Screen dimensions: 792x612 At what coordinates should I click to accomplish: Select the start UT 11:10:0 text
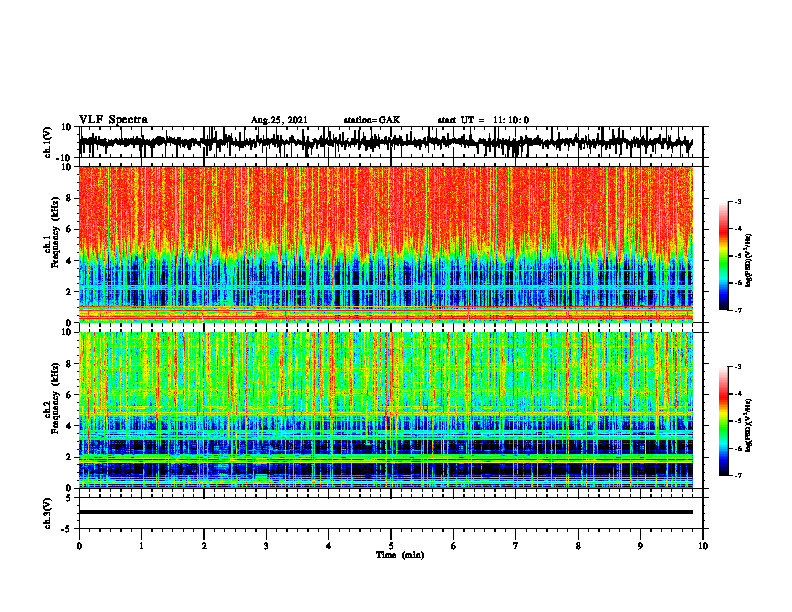(x=483, y=120)
